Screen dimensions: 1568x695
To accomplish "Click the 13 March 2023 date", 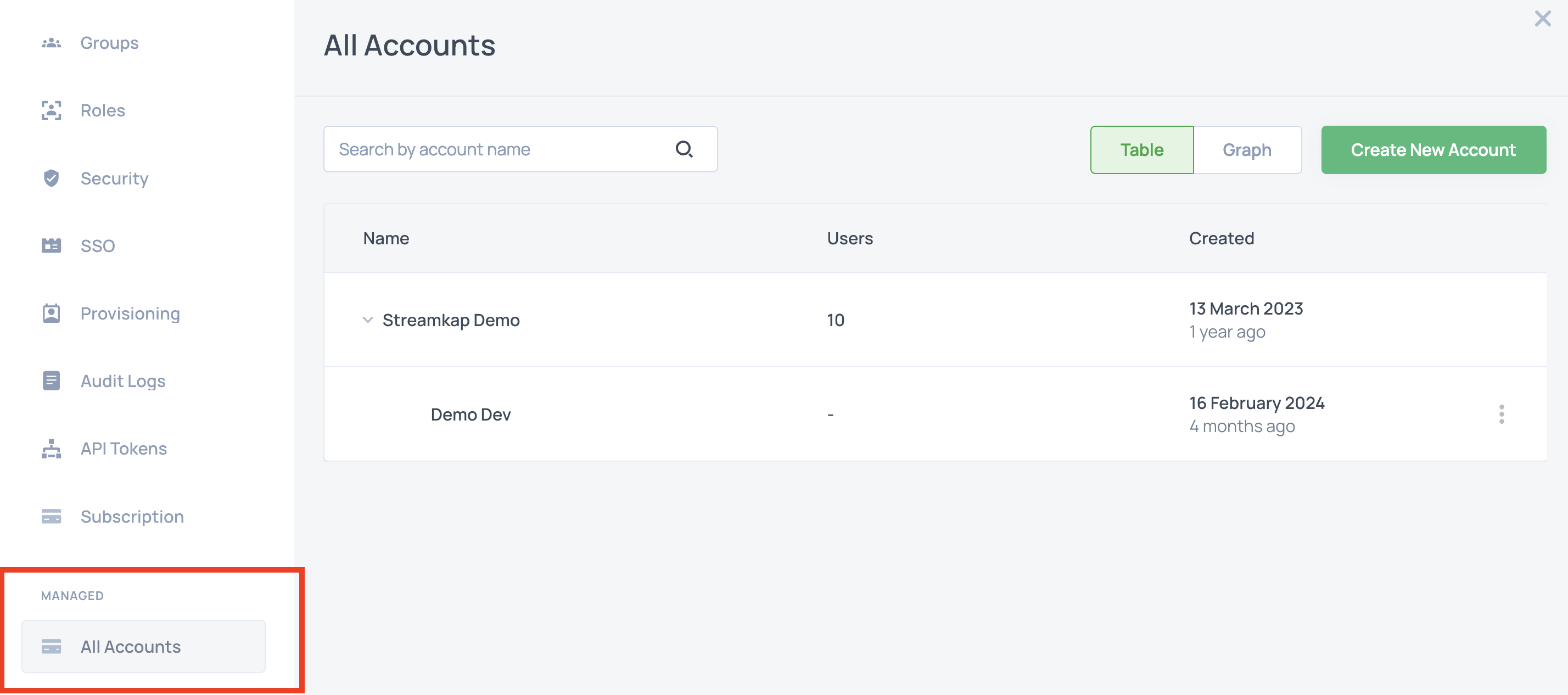I will pos(1246,309).
